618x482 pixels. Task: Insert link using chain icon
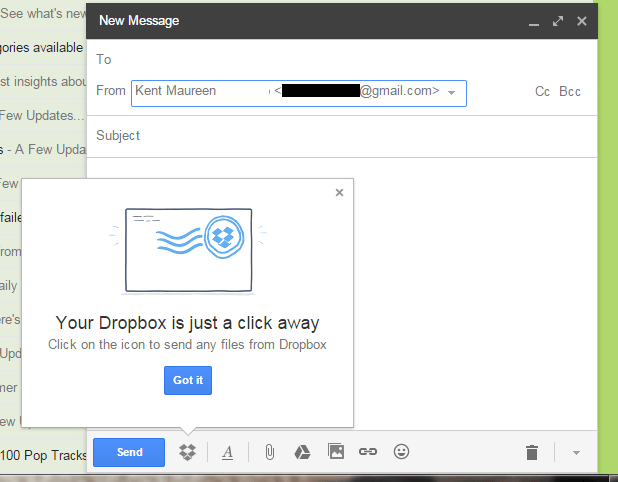tap(368, 452)
